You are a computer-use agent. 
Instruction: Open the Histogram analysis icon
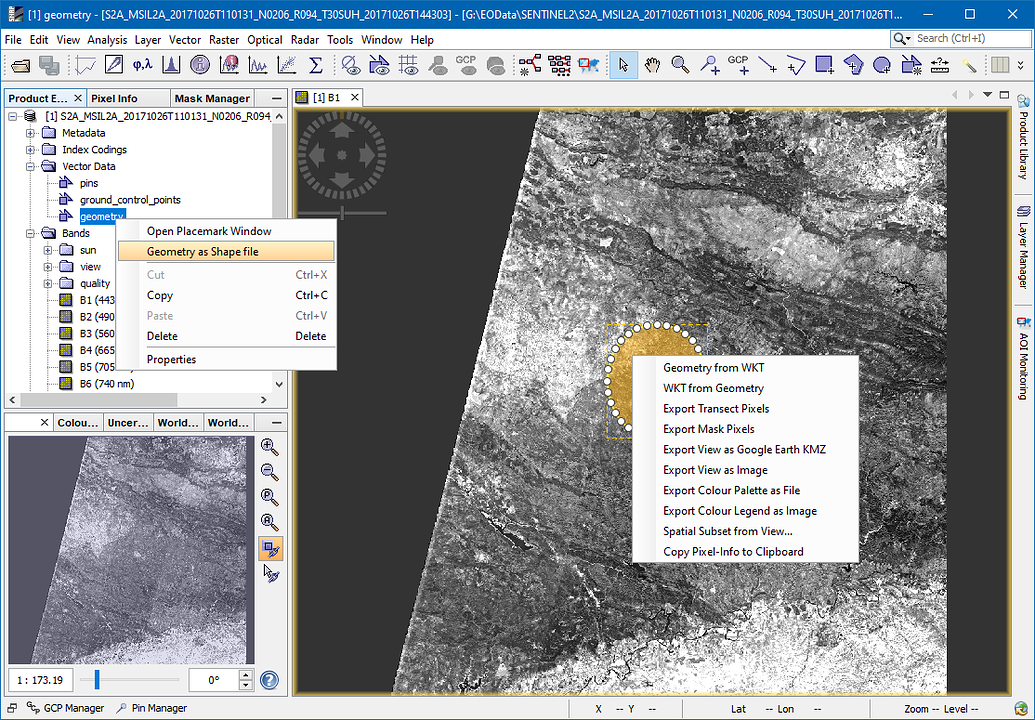(x=169, y=63)
